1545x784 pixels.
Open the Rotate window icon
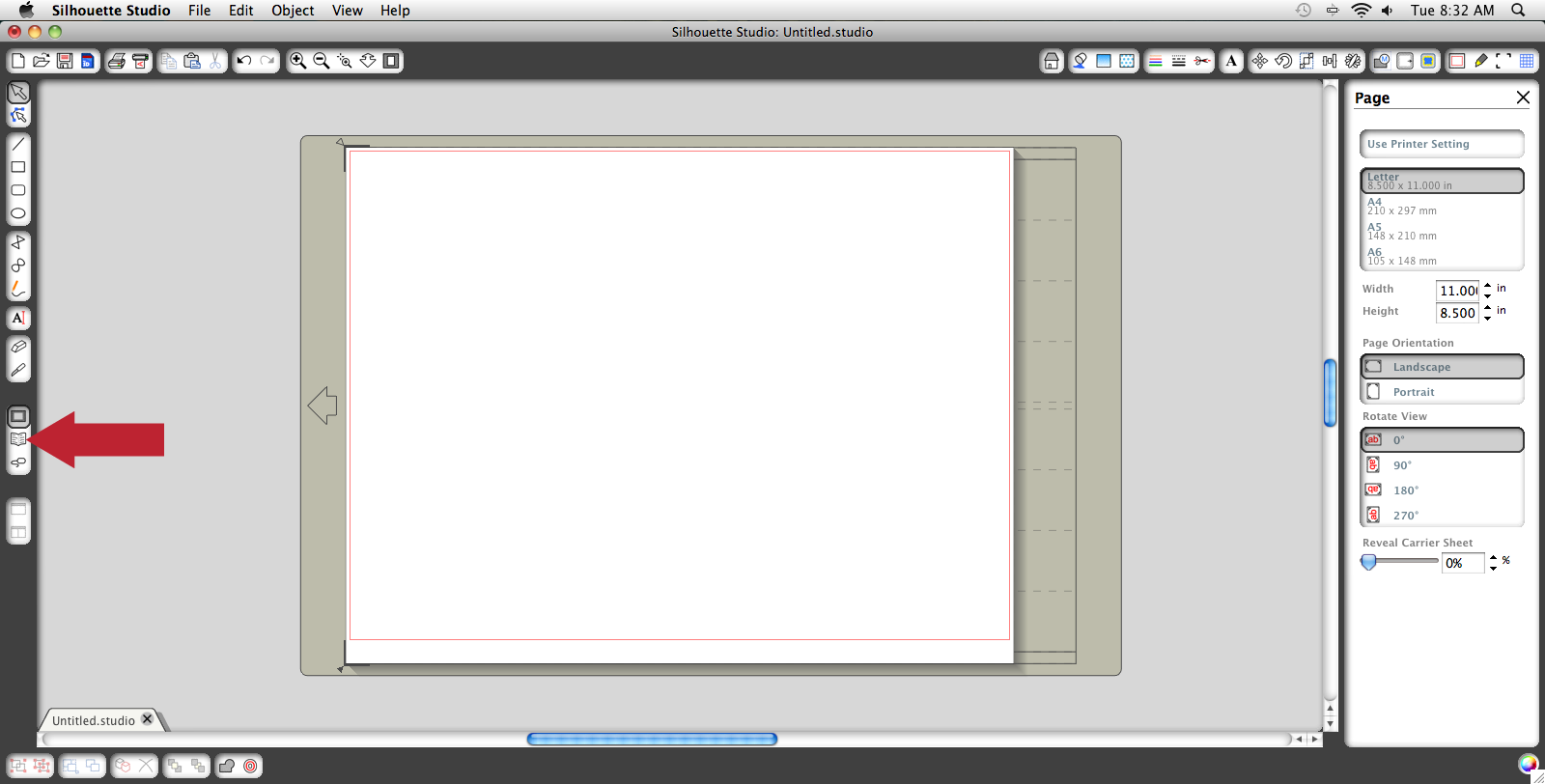[1283, 61]
